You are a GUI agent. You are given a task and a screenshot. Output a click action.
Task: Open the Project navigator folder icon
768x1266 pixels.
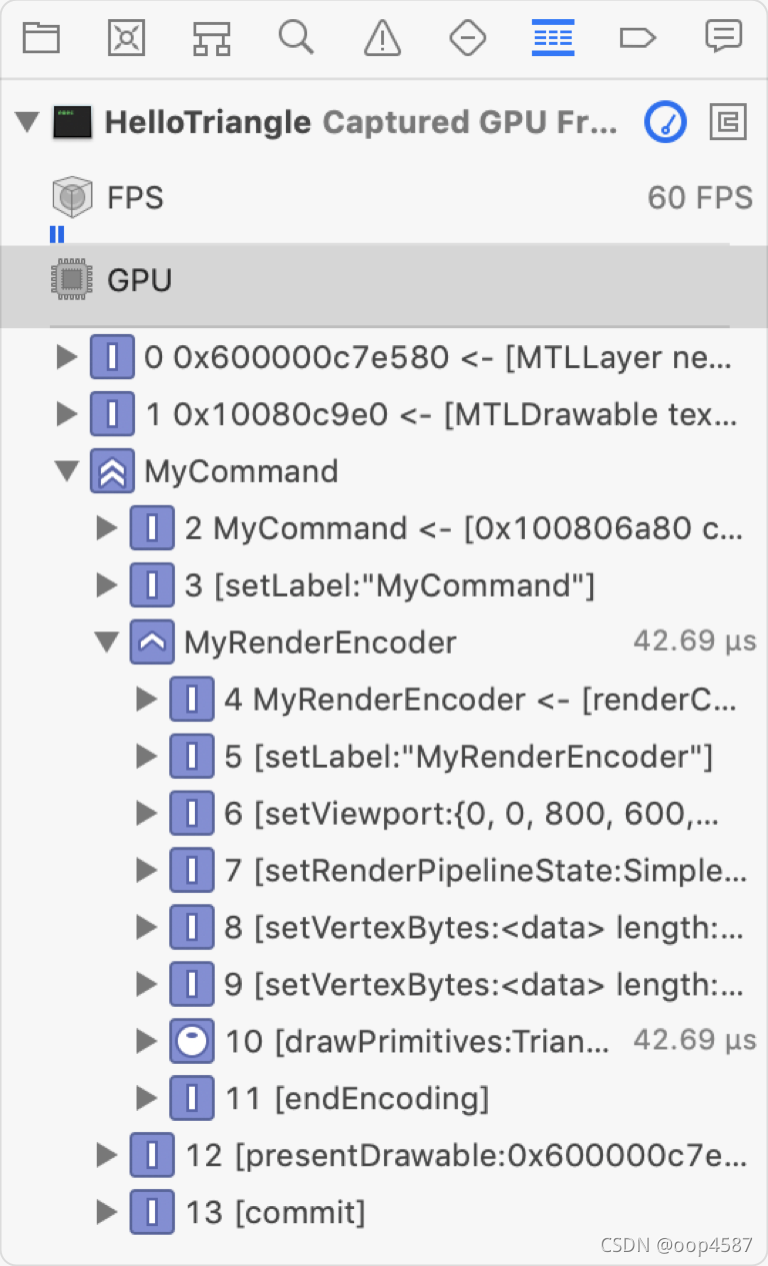click(x=41, y=38)
